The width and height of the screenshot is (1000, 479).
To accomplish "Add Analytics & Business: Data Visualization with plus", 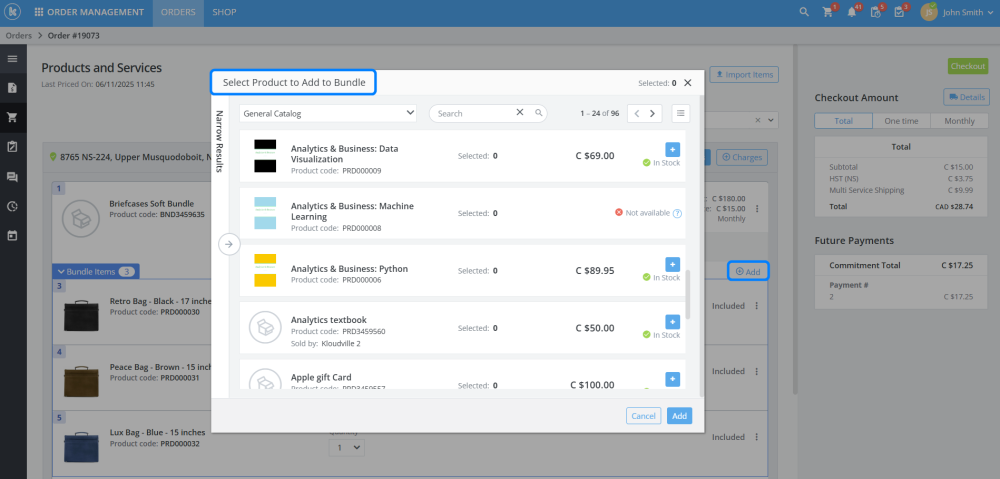I will click(672, 149).
